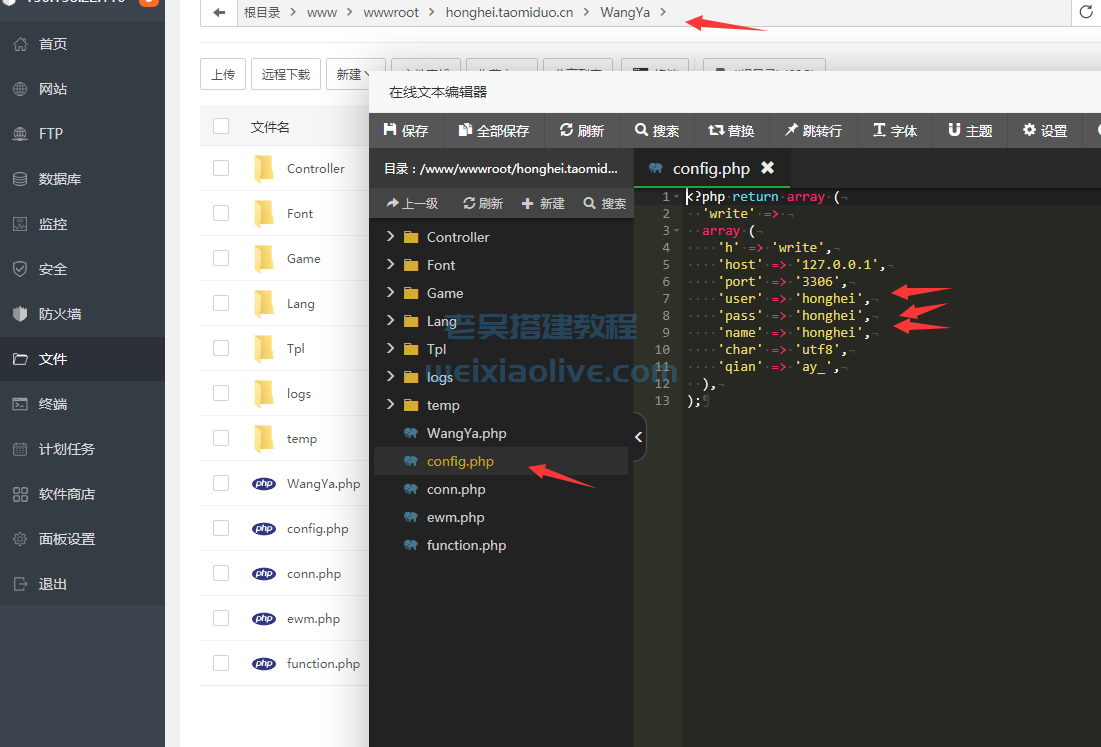1101x747 pixels.
Task: Collapse the editor file tree panel
Action: point(638,437)
